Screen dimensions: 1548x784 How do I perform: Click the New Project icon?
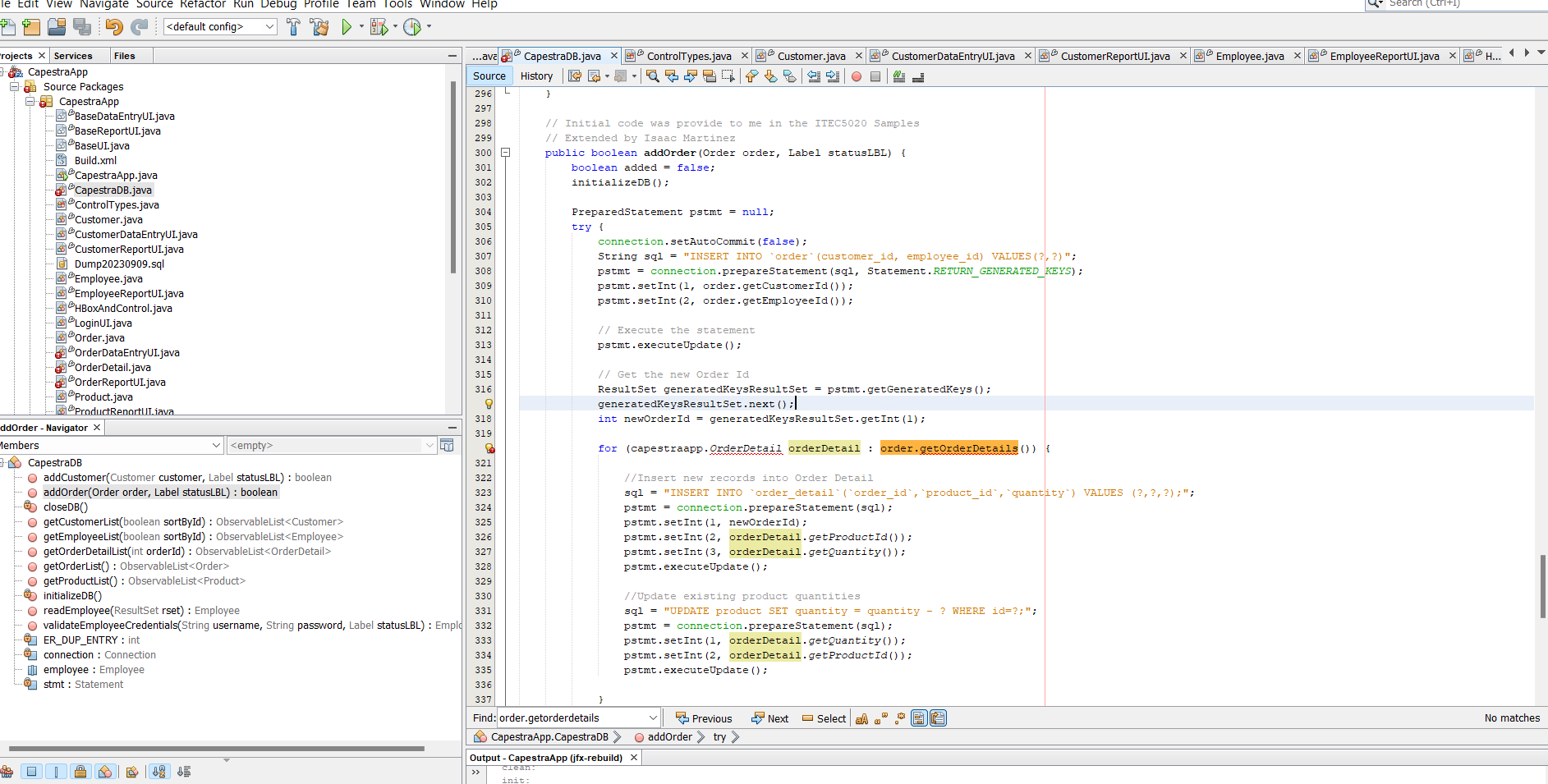pyautogui.click(x=31, y=27)
